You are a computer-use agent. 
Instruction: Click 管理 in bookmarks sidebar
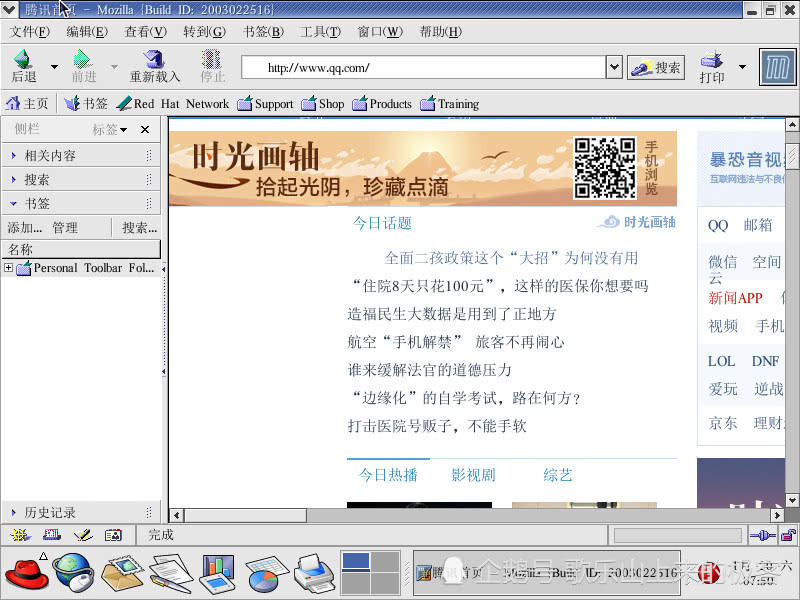(x=65, y=228)
